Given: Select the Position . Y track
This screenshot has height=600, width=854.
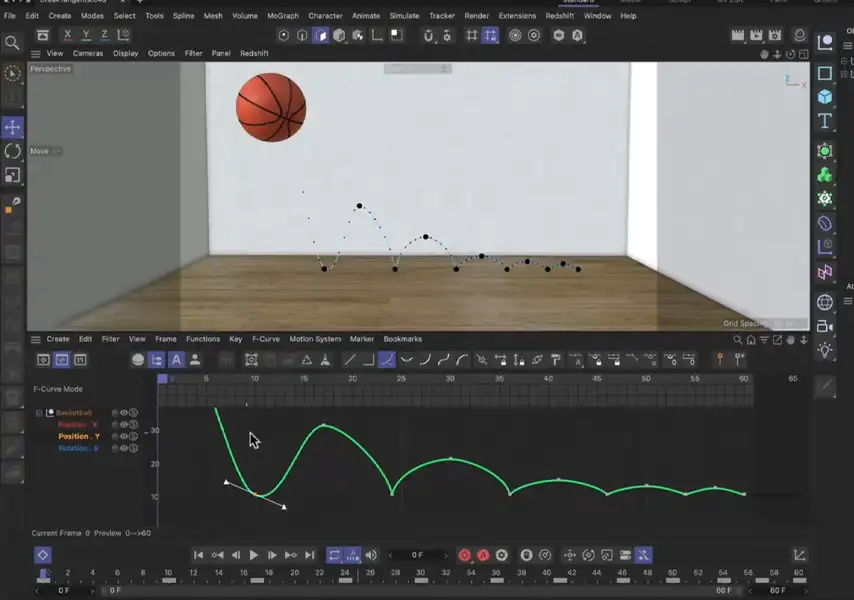Looking at the screenshot, I should tap(78, 436).
